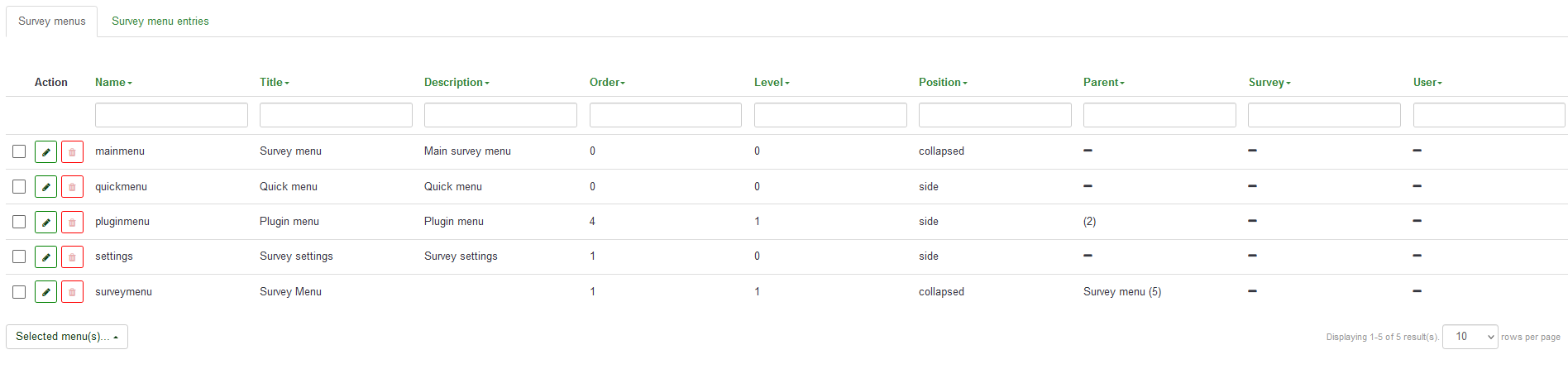This screenshot has height=369, width=1568.
Task: Click the Title filter input field
Action: pos(336,115)
